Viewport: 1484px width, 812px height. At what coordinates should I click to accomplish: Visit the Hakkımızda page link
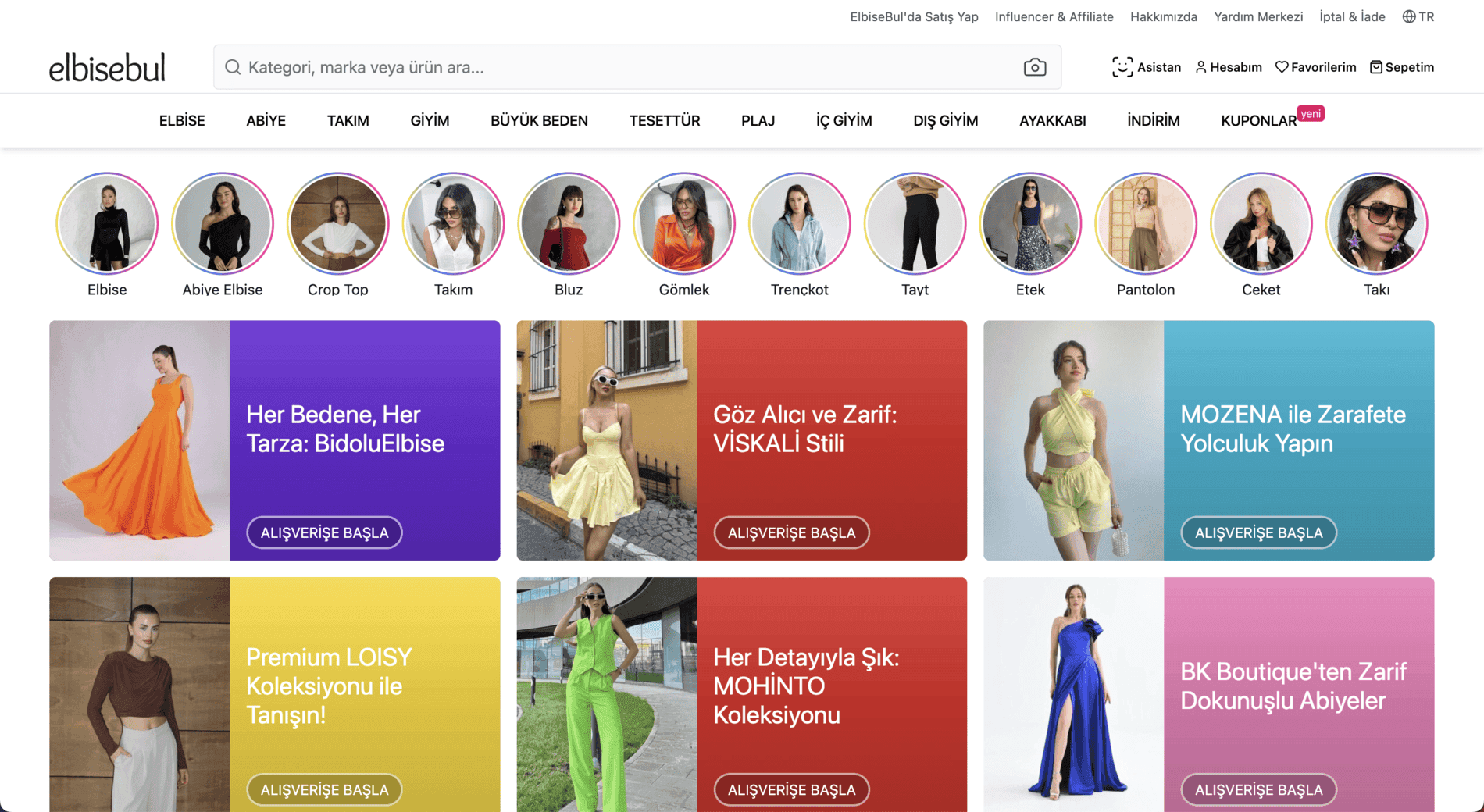(x=1164, y=16)
